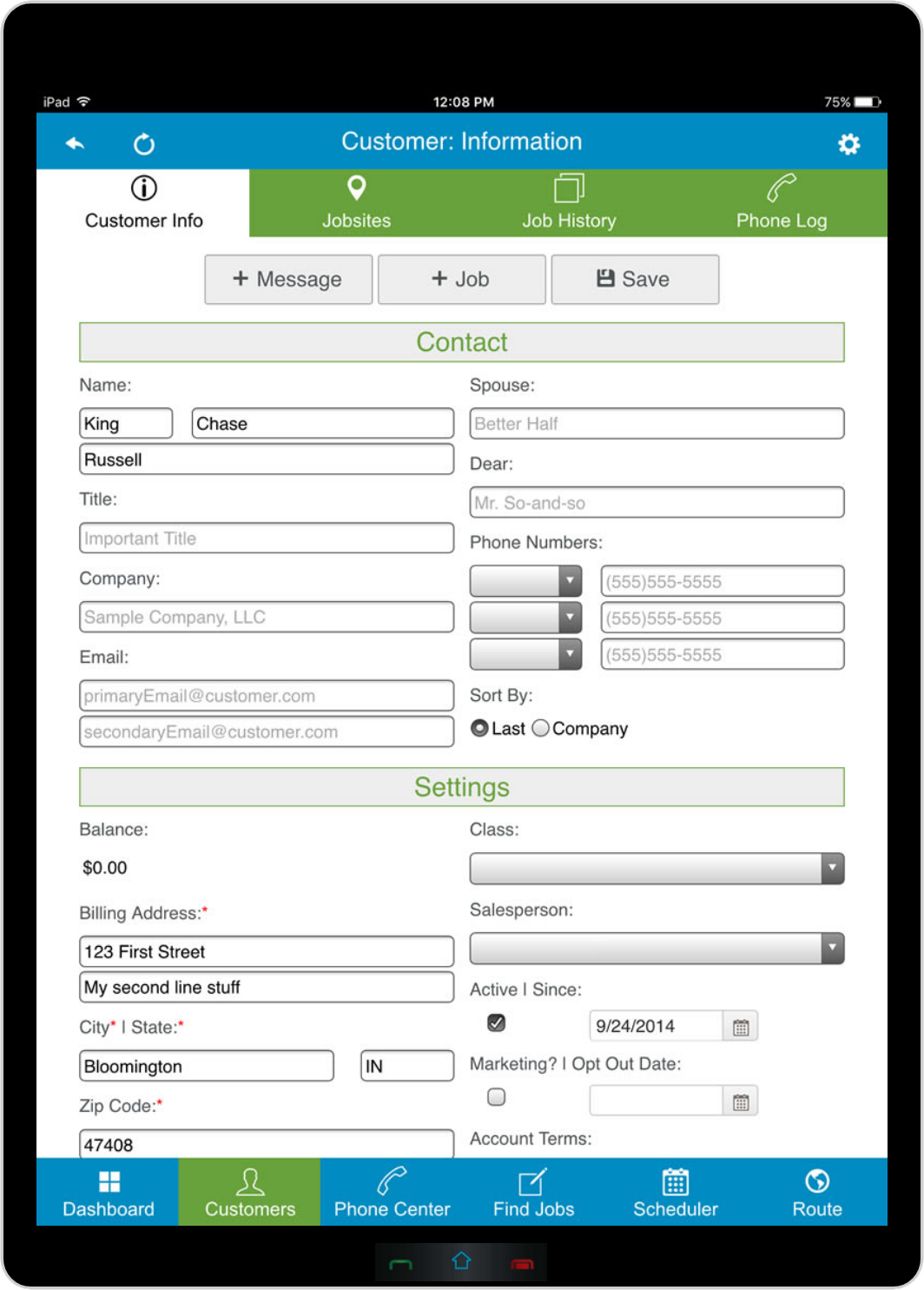The image size is (924, 1290).
Task: Tap the blue home icon below screen
Action: click(x=461, y=1260)
